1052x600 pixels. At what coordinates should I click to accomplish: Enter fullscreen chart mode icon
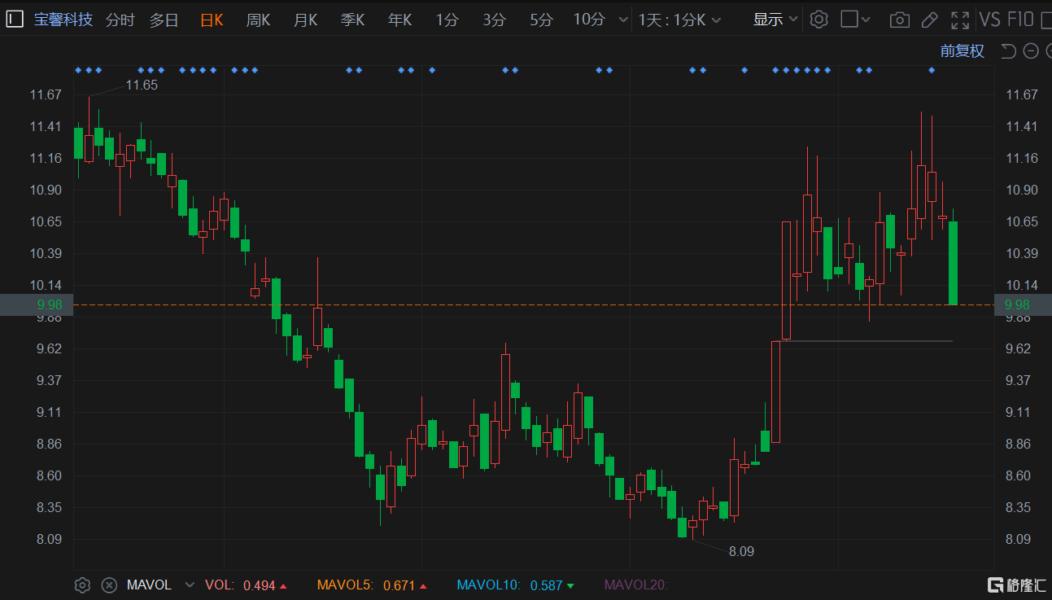pos(960,20)
